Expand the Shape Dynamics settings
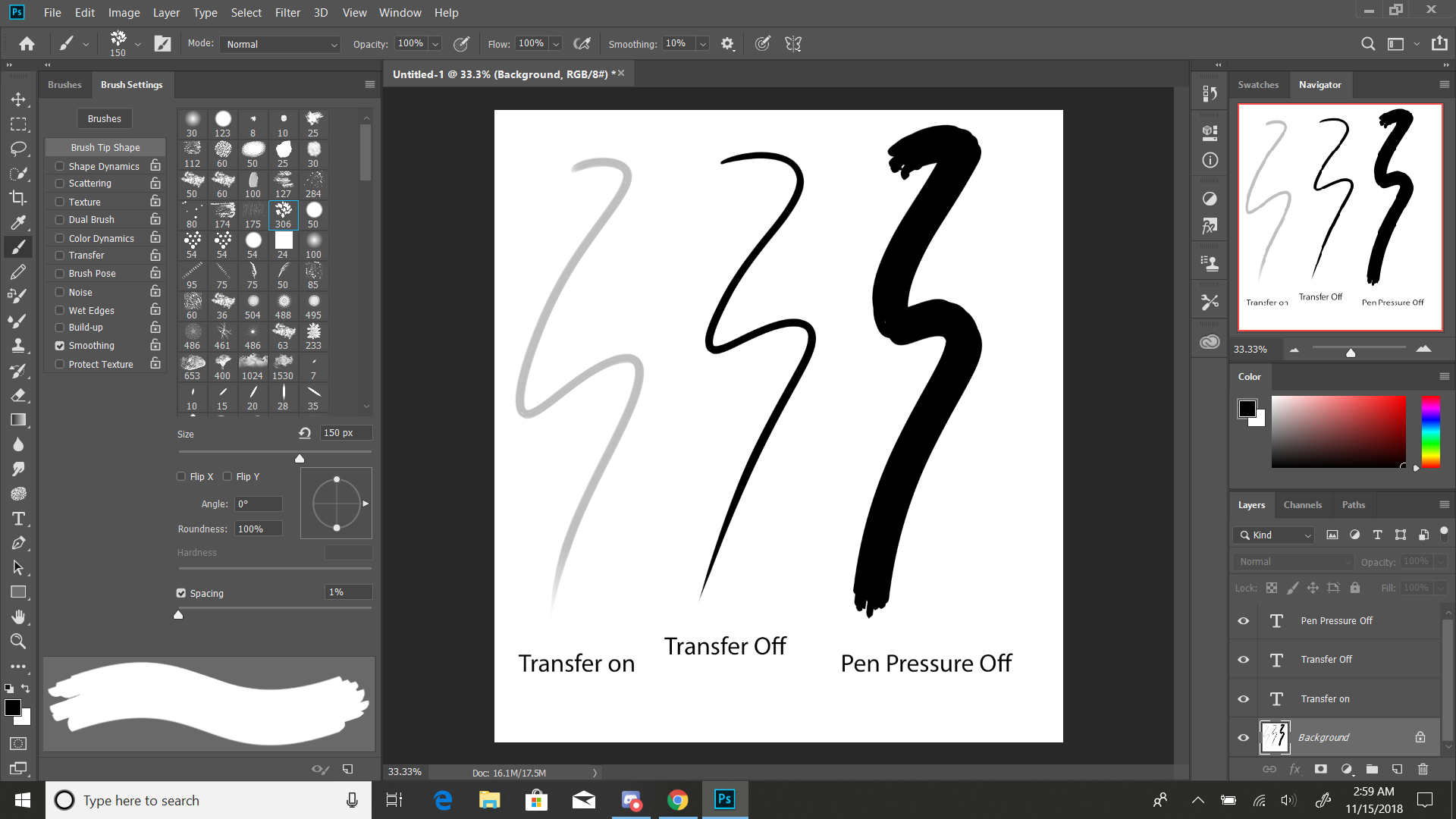 pyautogui.click(x=104, y=165)
